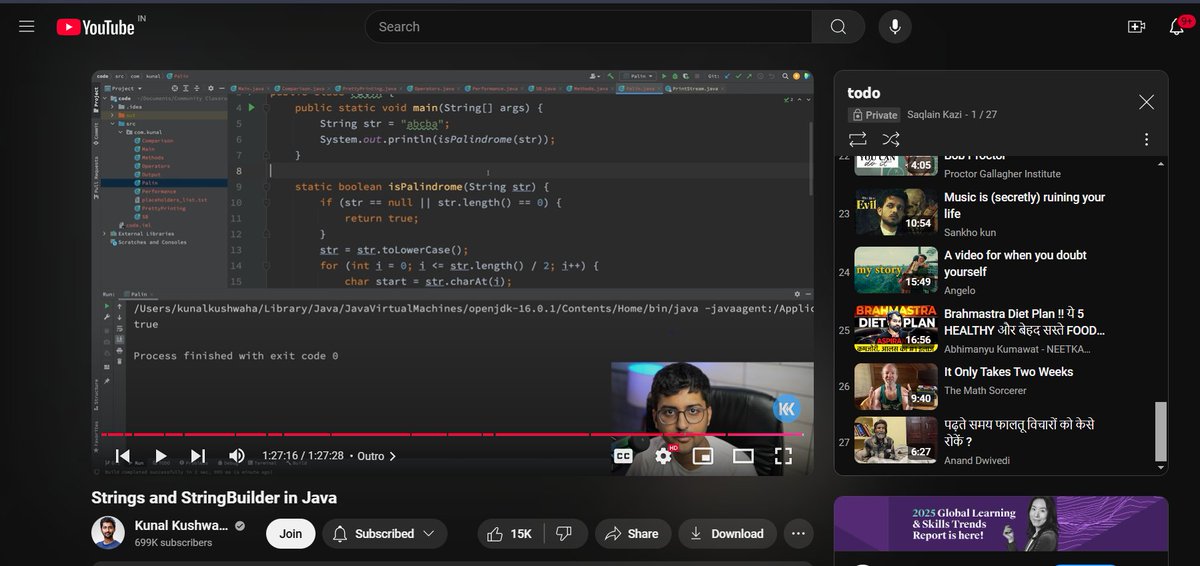Screen dimensions: 1200x566
Task: Dislike the video
Action: click(x=564, y=533)
